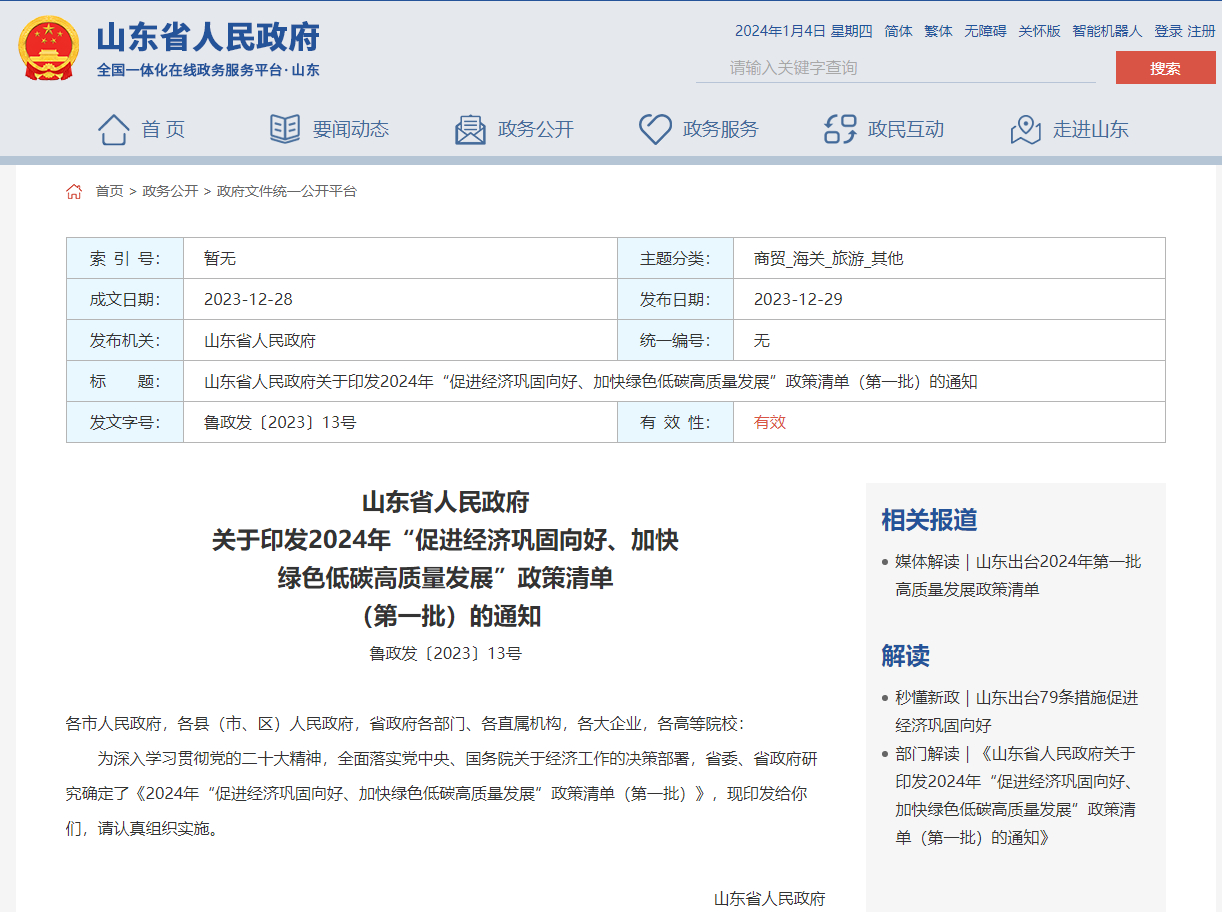Click the red breadcrumb home icon
1222x912 pixels.
(x=74, y=191)
